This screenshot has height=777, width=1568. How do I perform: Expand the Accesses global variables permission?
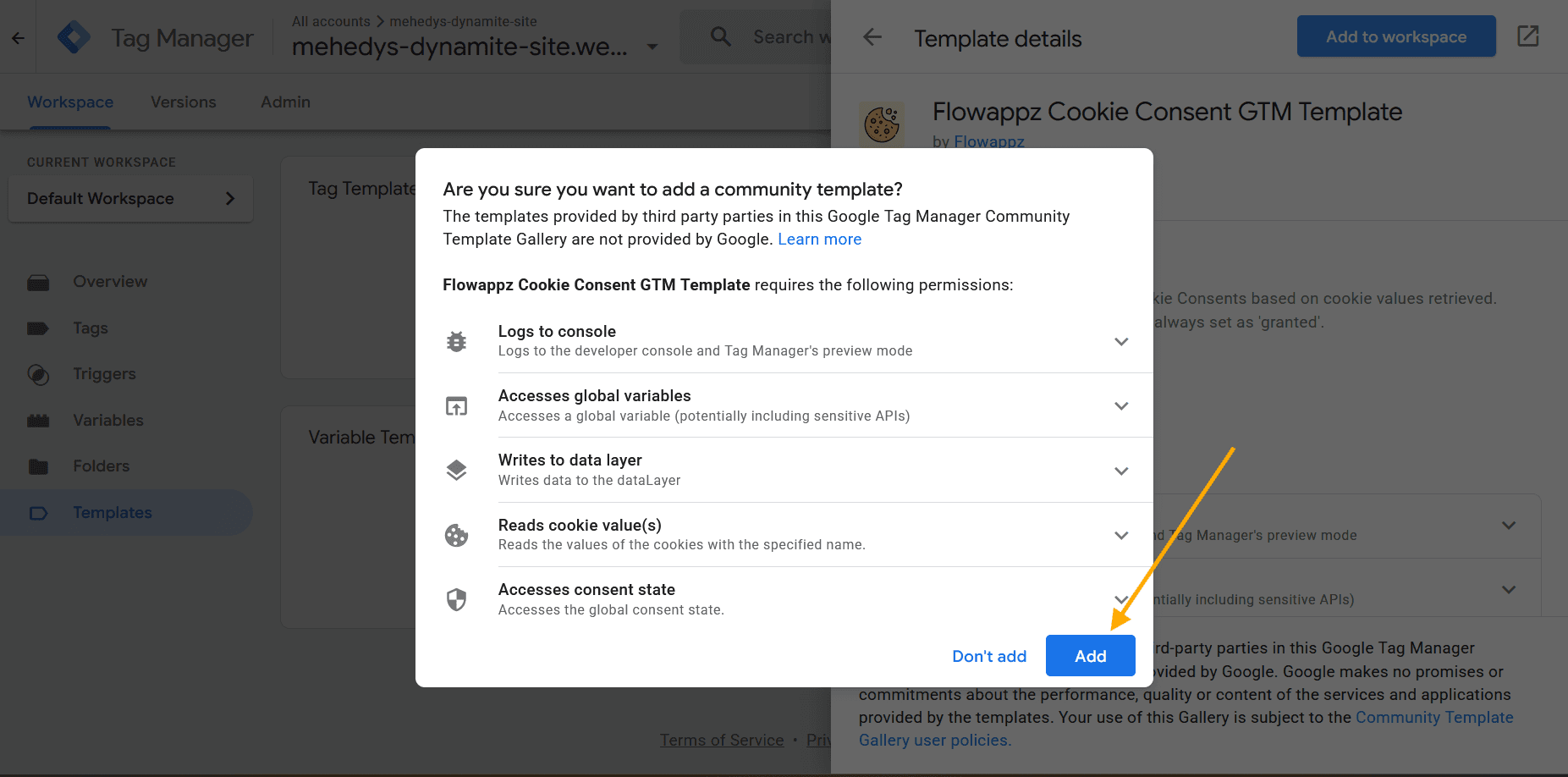(x=1121, y=406)
